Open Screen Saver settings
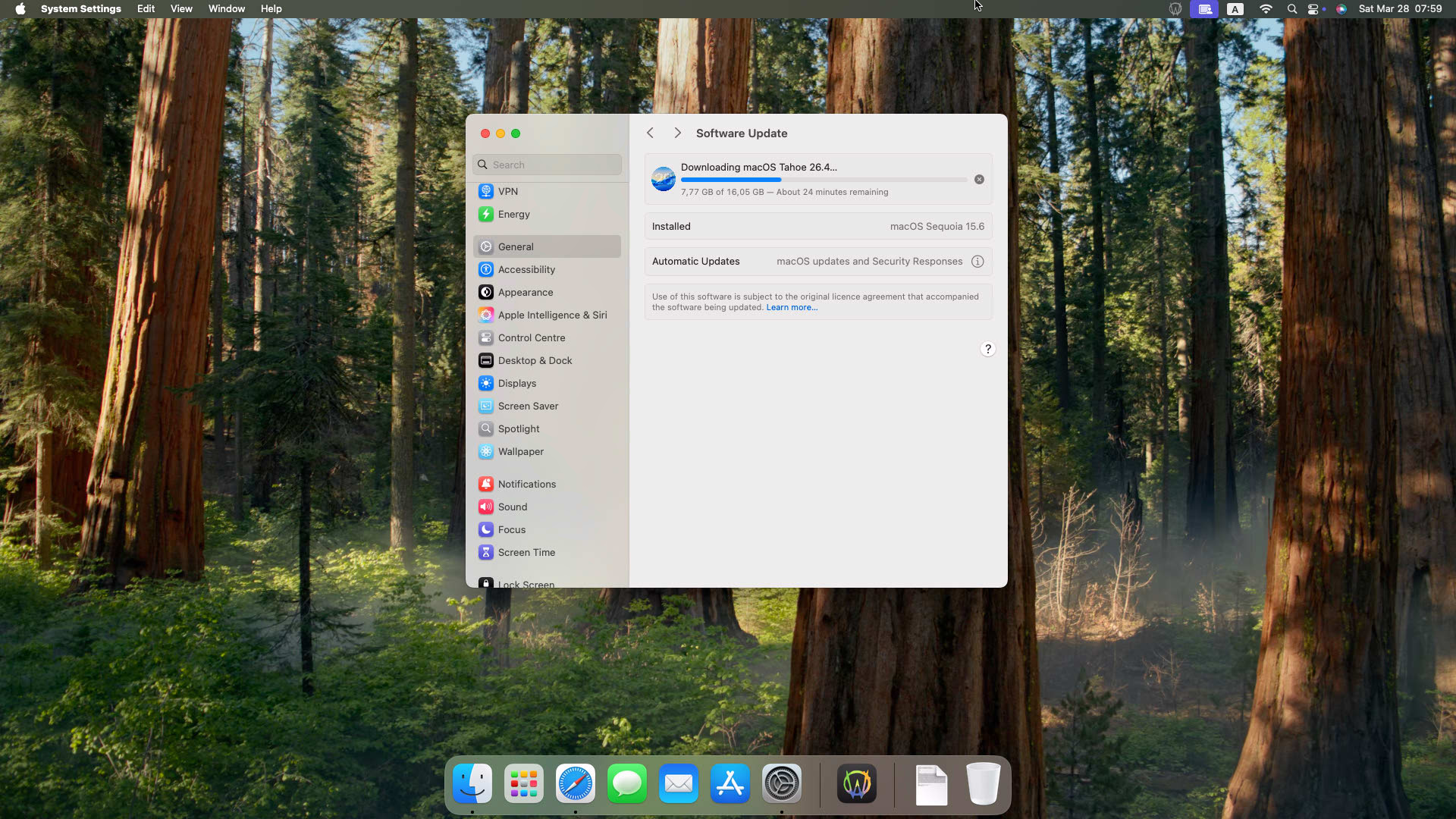The width and height of the screenshot is (1456, 819). point(547,406)
